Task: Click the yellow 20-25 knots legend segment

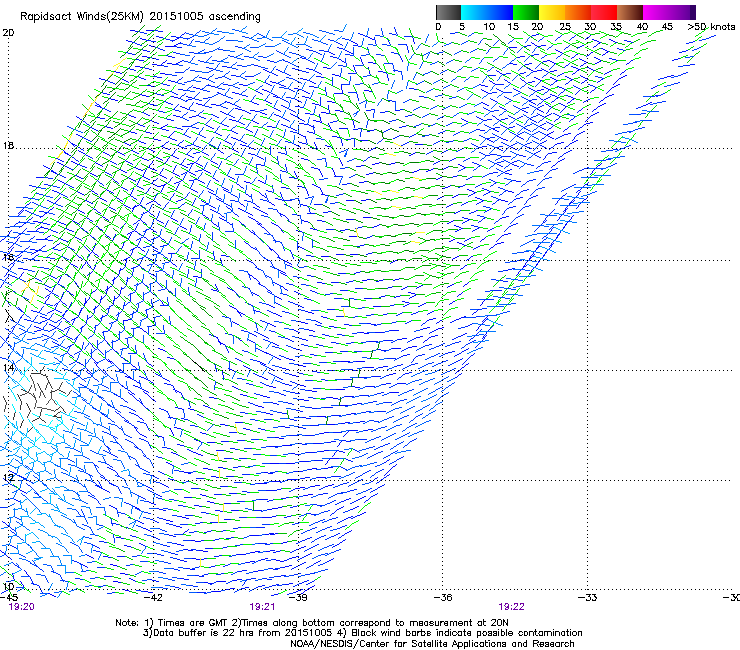Action: click(552, 12)
